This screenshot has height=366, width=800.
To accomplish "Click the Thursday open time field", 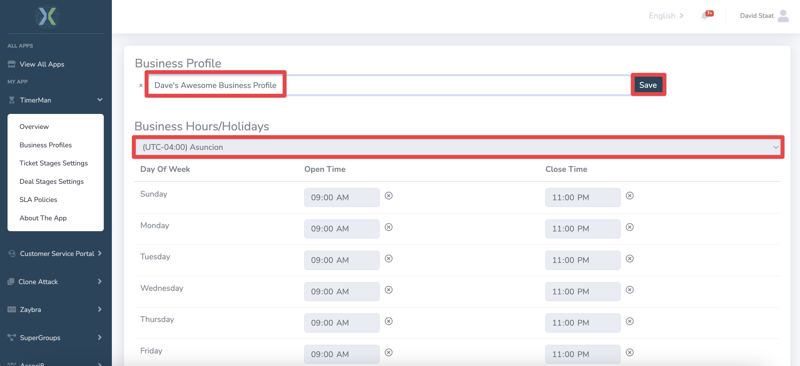I will 342,323.
